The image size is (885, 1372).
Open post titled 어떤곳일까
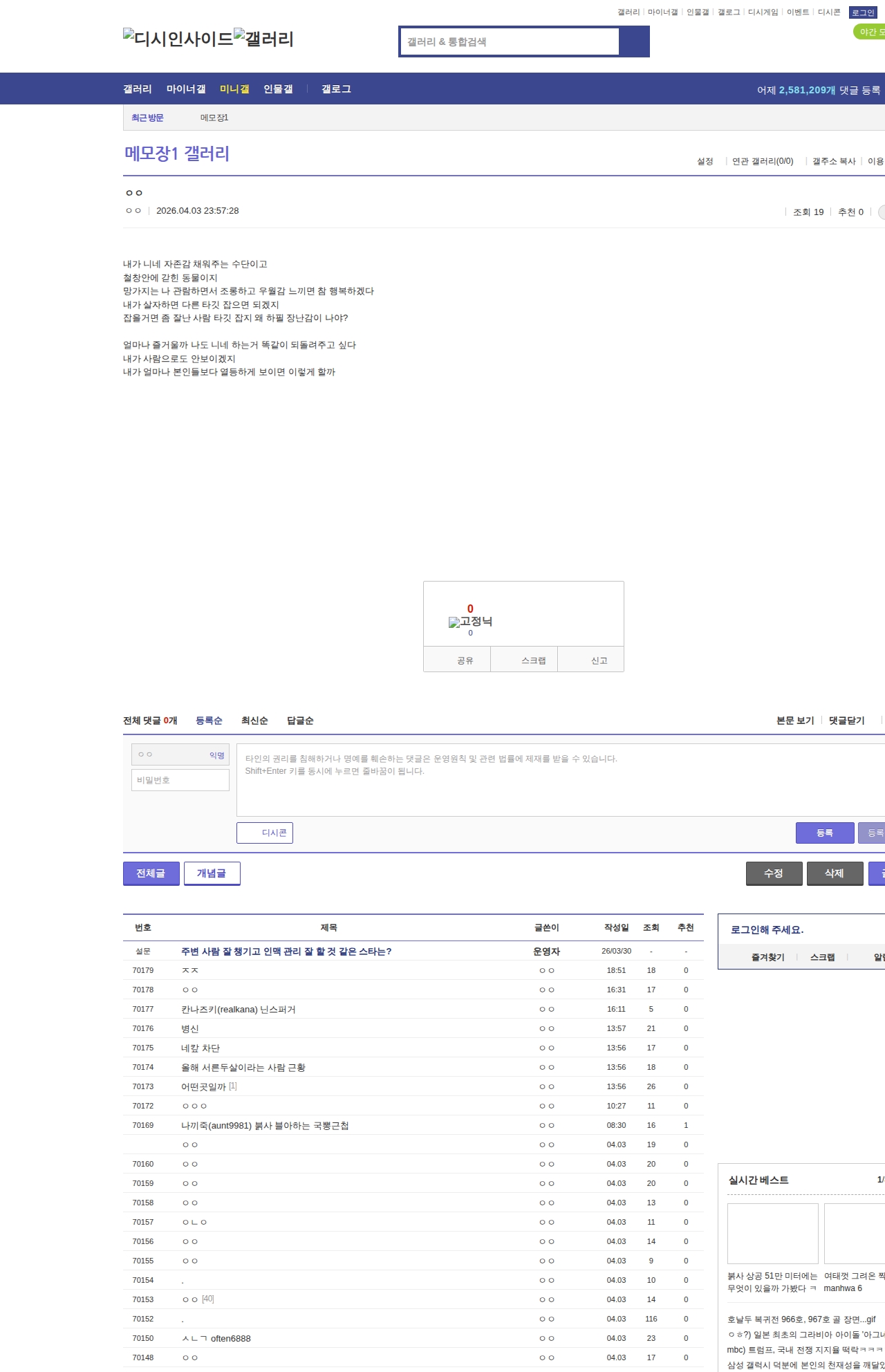(x=204, y=1087)
